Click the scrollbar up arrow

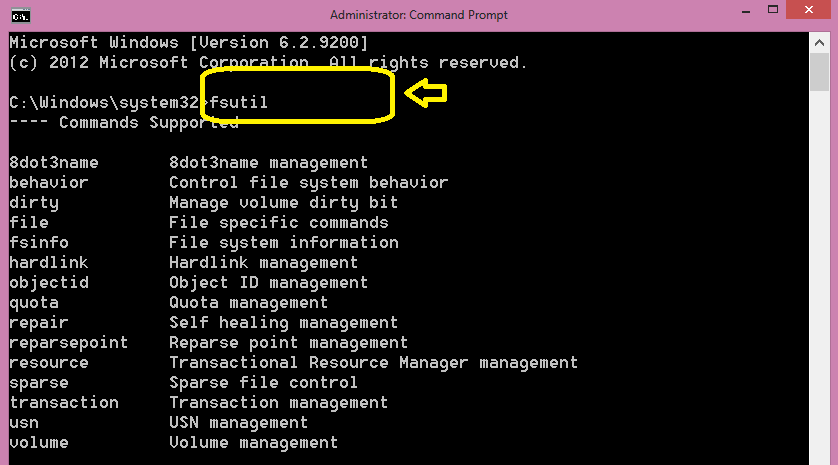click(x=818, y=42)
